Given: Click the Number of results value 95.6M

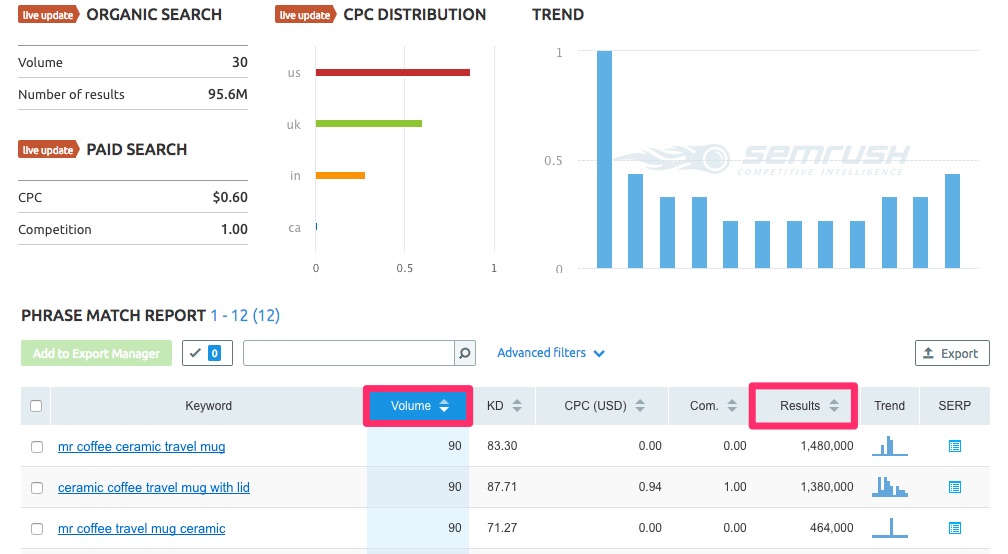Looking at the screenshot, I should click(228, 94).
